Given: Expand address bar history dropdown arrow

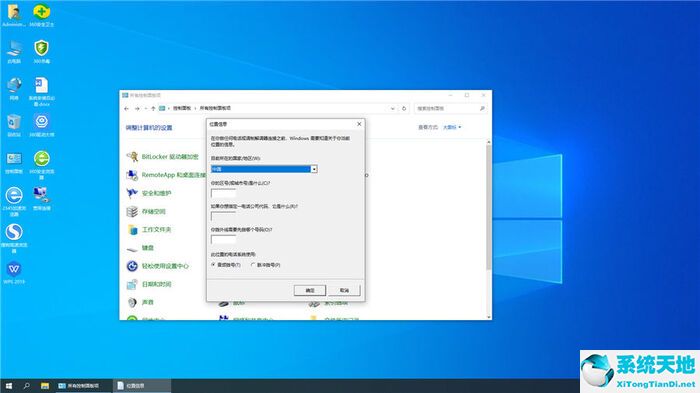Looking at the screenshot, I should [x=392, y=109].
